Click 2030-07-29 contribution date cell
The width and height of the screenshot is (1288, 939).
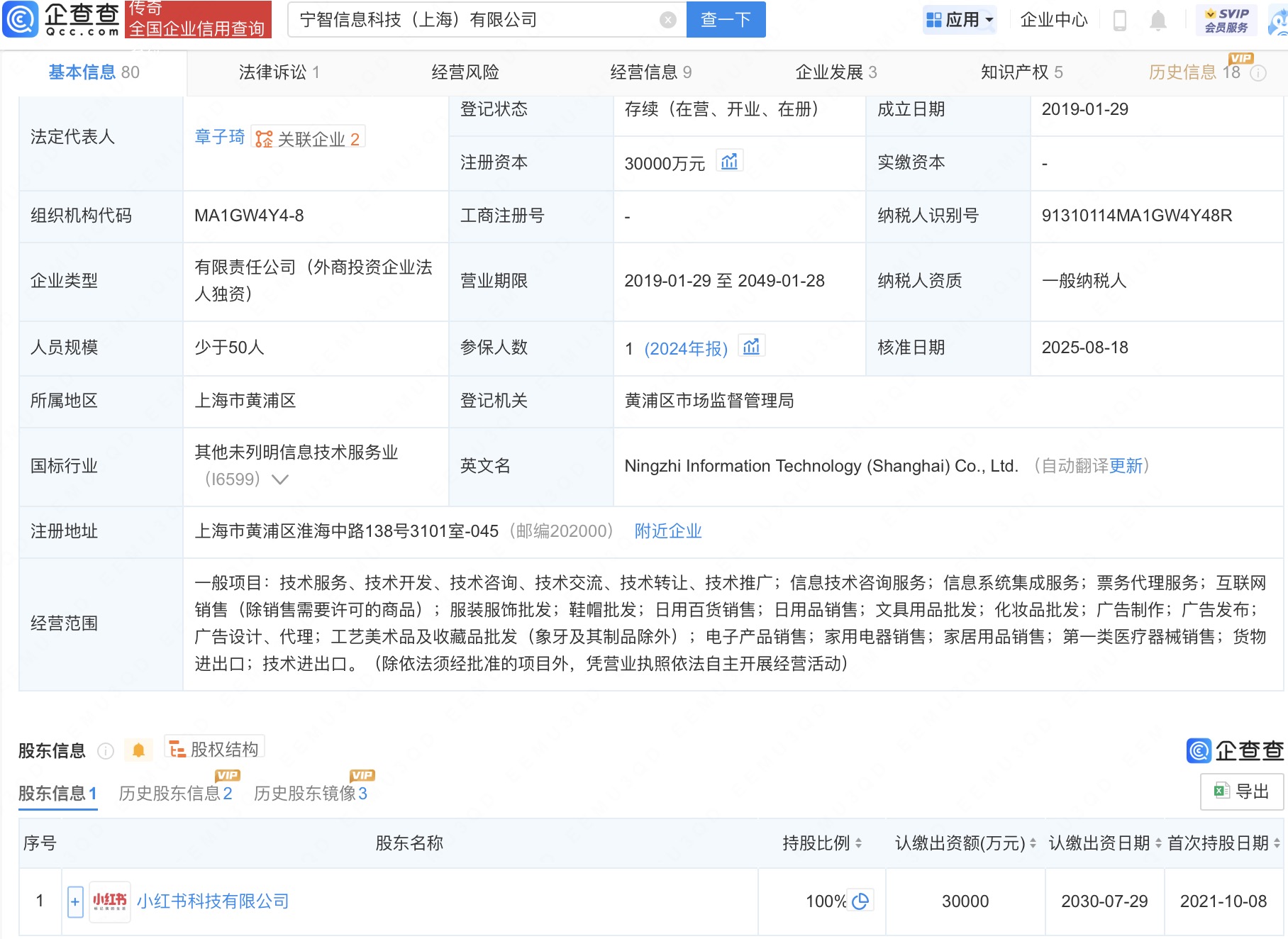click(x=1104, y=901)
